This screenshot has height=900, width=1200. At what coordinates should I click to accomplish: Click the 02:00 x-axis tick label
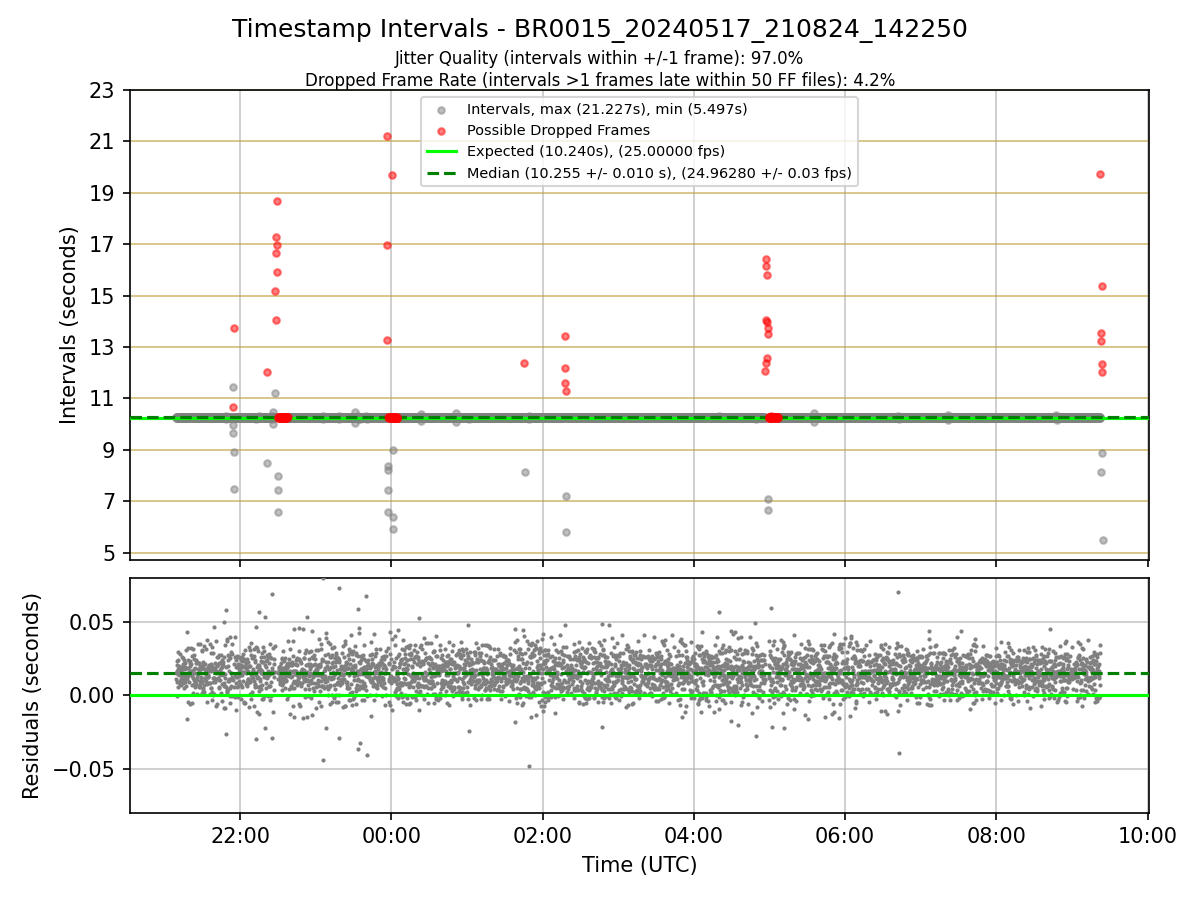[x=543, y=836]
